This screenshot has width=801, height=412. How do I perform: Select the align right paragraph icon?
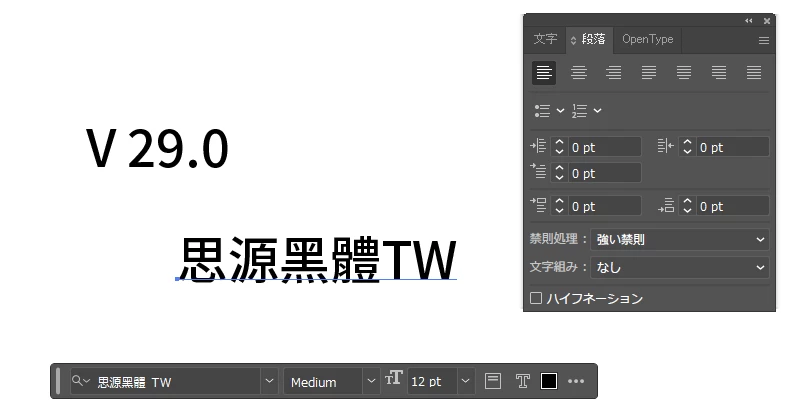(x=614, y=72)
